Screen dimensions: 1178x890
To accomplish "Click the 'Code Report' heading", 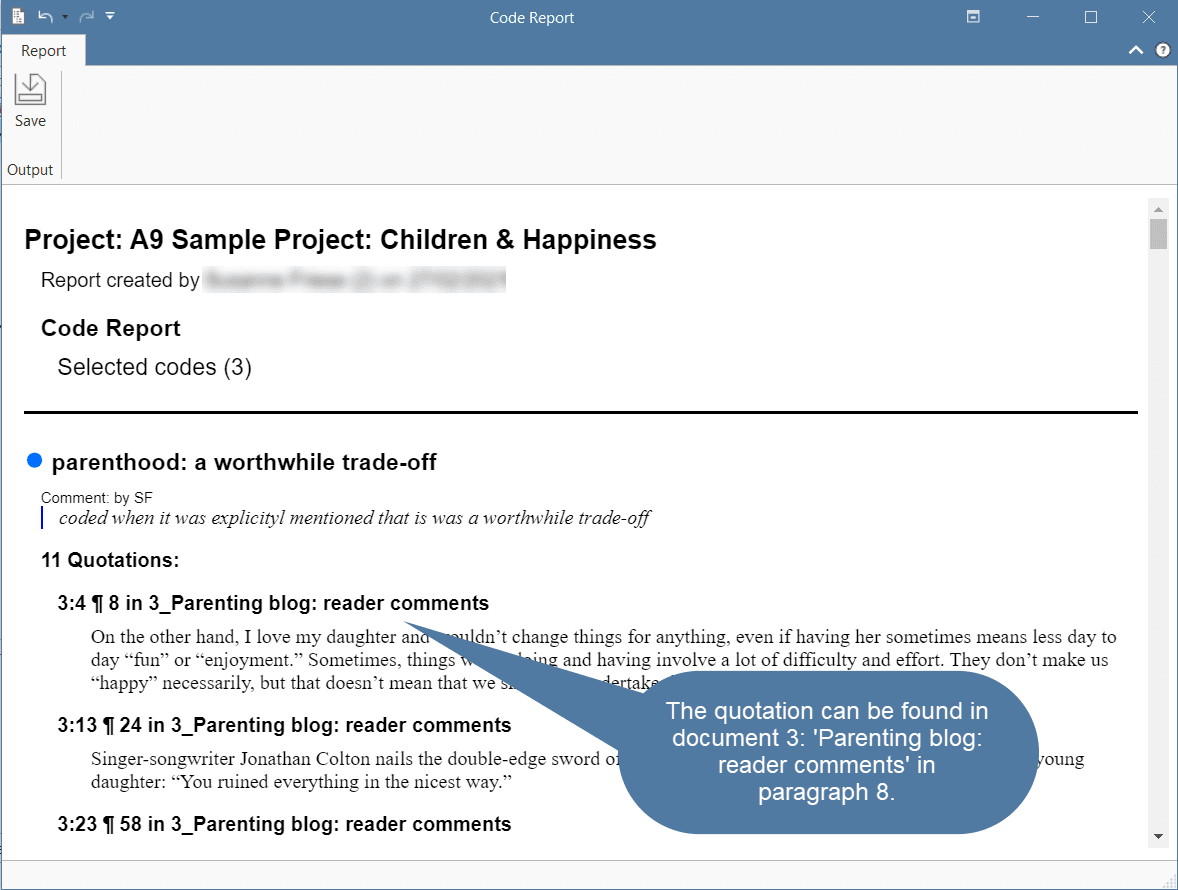I will pos(110,328).
